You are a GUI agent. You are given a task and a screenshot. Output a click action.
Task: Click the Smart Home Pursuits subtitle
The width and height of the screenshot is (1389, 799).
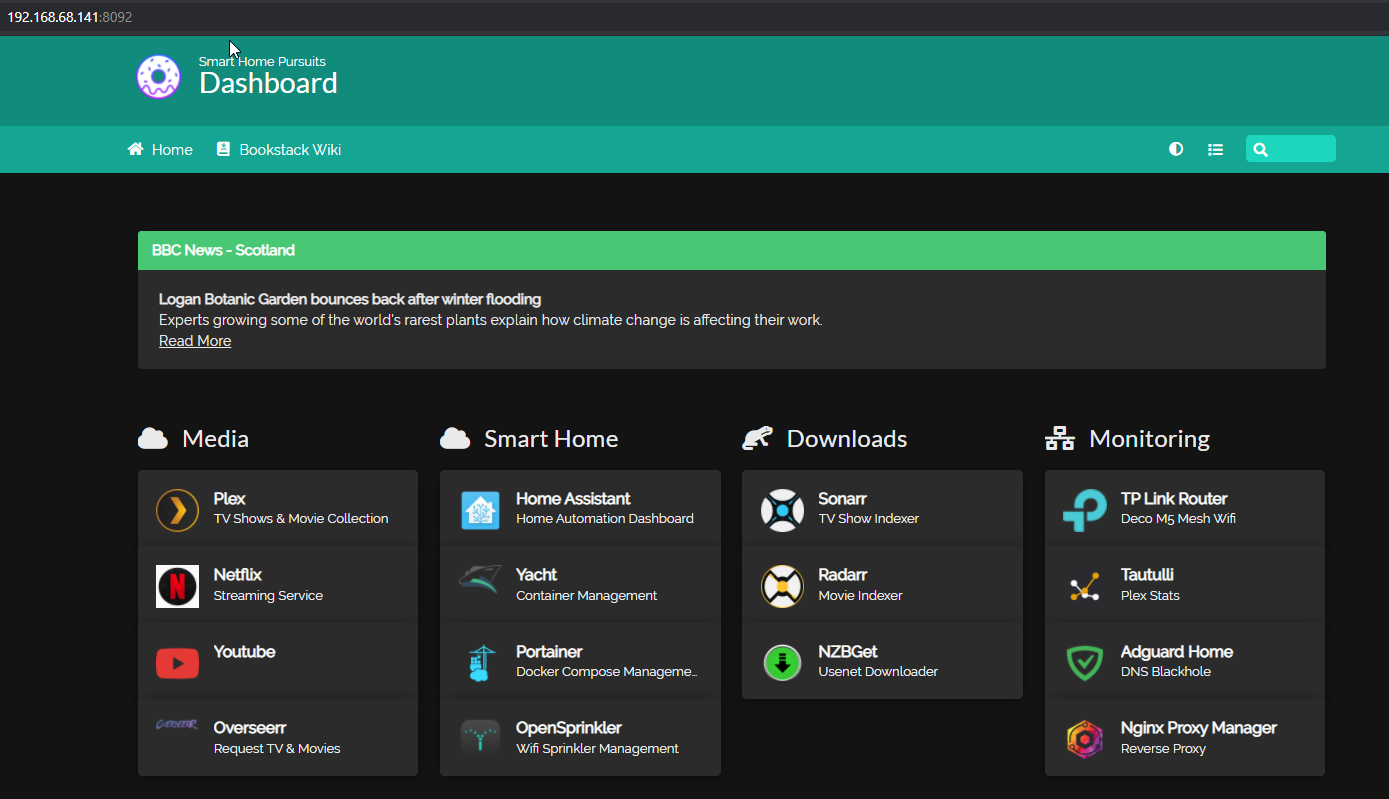tap(262, 61)
